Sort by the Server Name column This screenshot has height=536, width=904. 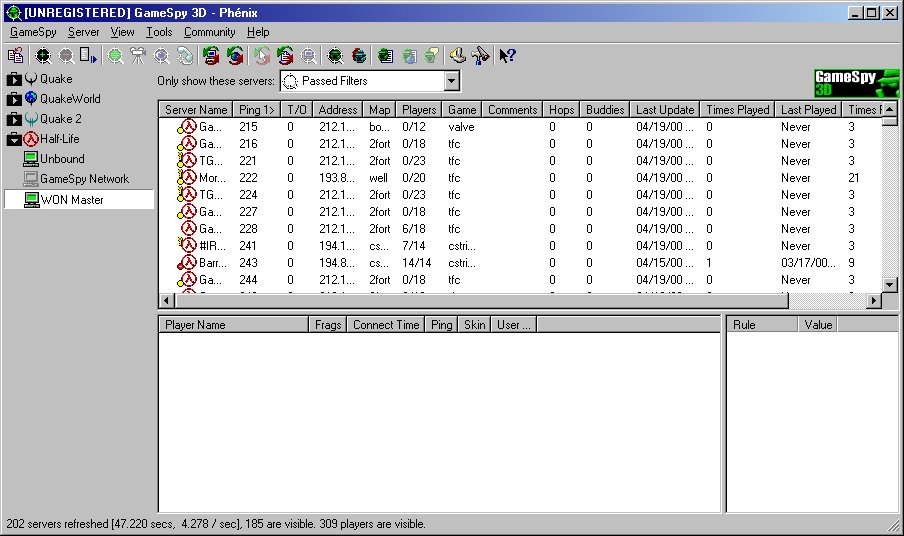click(196, 110)
